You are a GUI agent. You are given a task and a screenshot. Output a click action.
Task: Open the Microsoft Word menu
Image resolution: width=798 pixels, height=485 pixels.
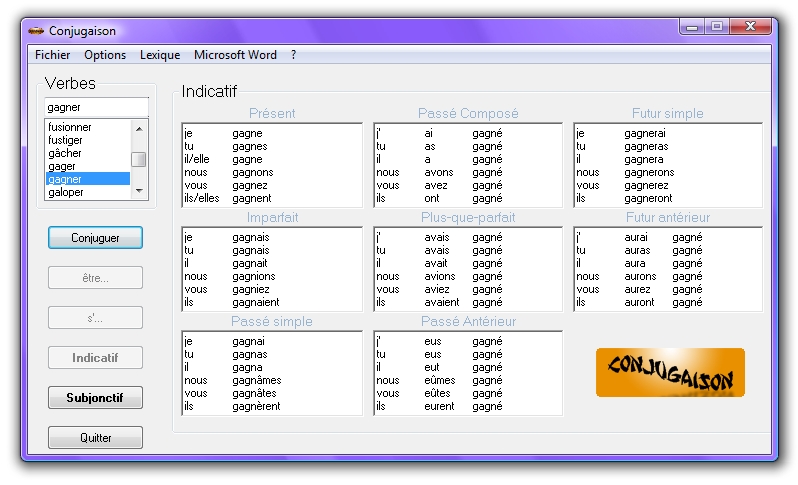tap(235, 55)
